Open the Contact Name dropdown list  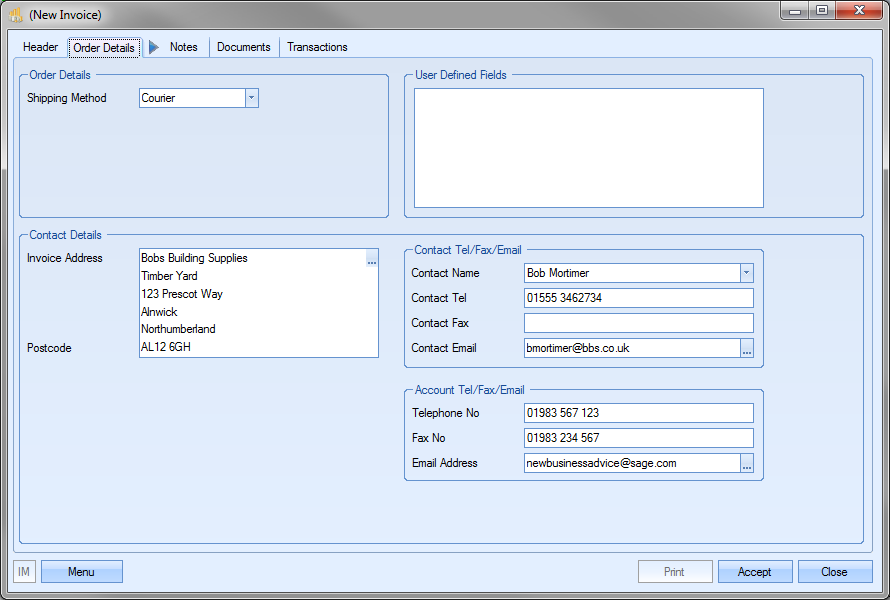pyautogui.click(x=746, y=273)
